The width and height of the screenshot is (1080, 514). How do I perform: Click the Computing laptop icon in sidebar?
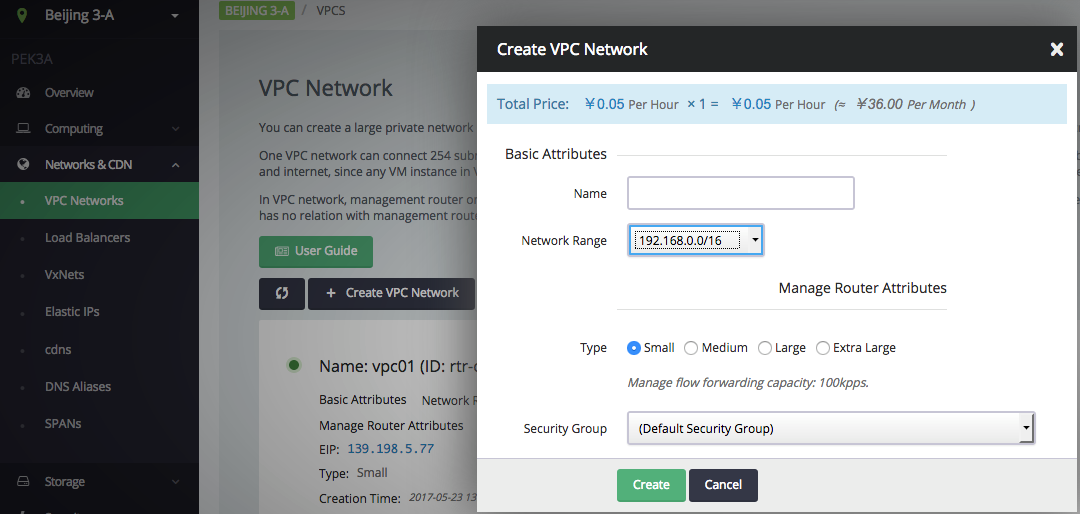coord(23,128)
